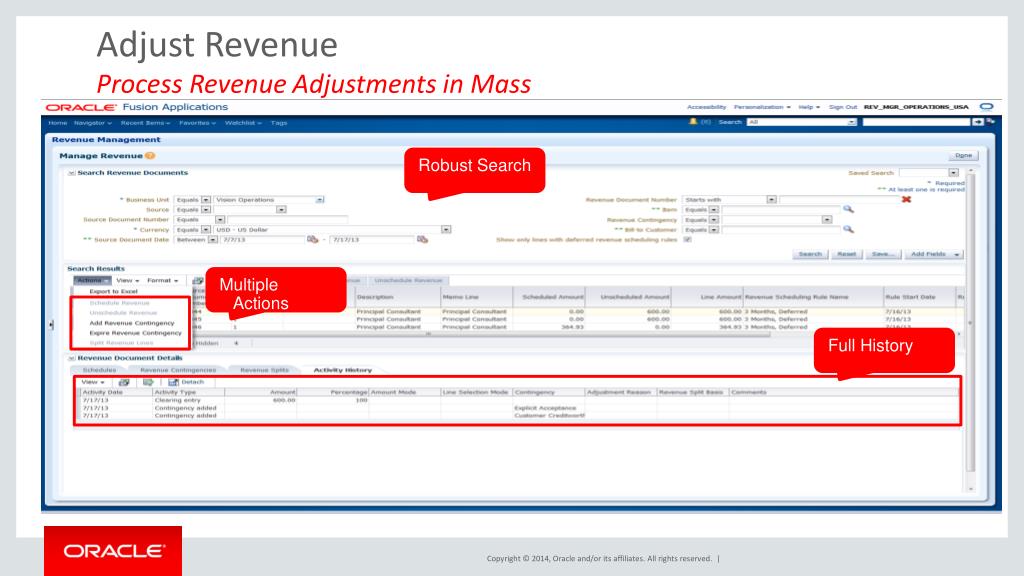The height and width of the screenshot is (576, 1024).
Task: Choose Add Revenue Contingency action
Action: (x=132, y=323)
